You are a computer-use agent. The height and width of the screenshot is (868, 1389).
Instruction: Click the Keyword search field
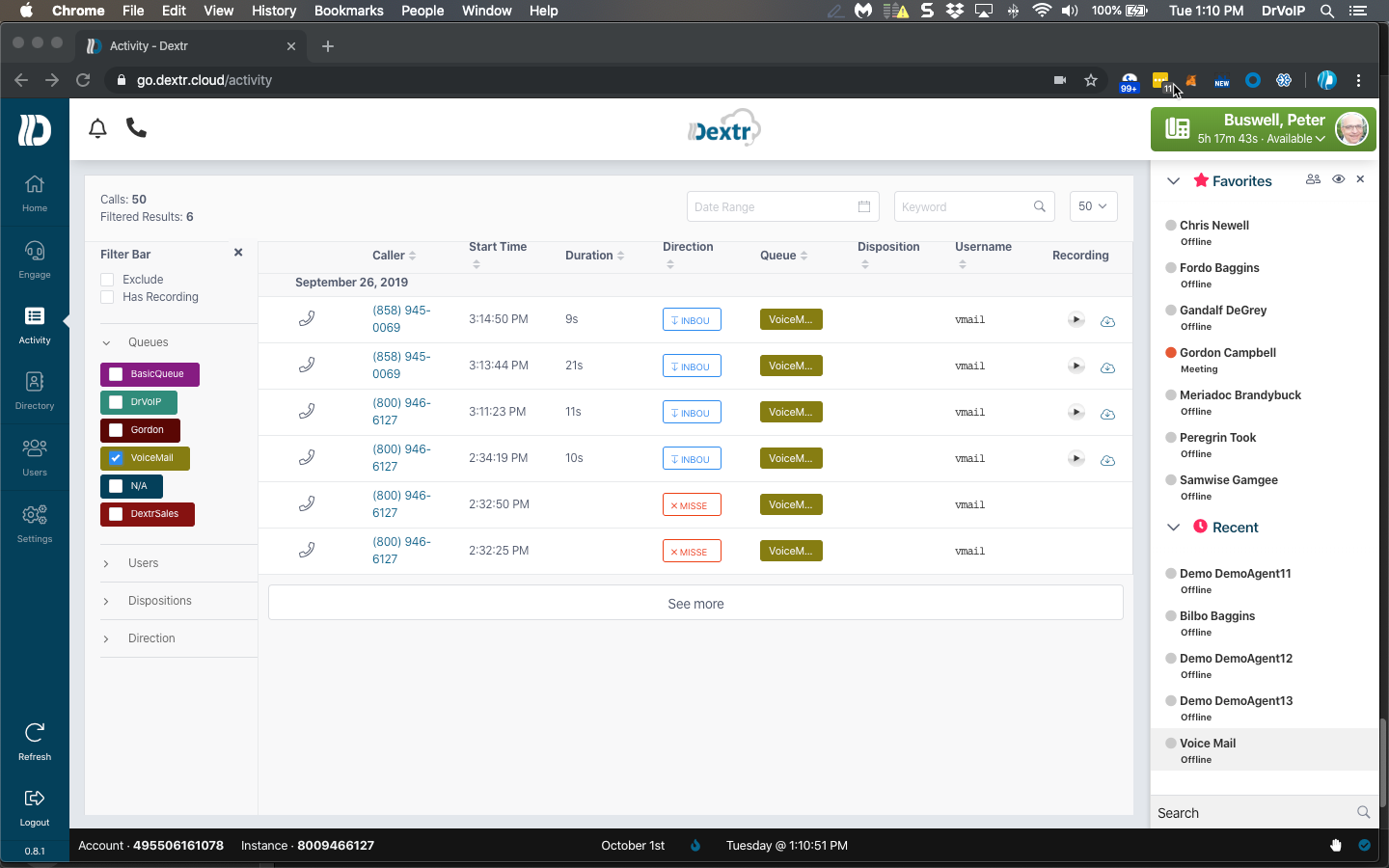point(974,206)
